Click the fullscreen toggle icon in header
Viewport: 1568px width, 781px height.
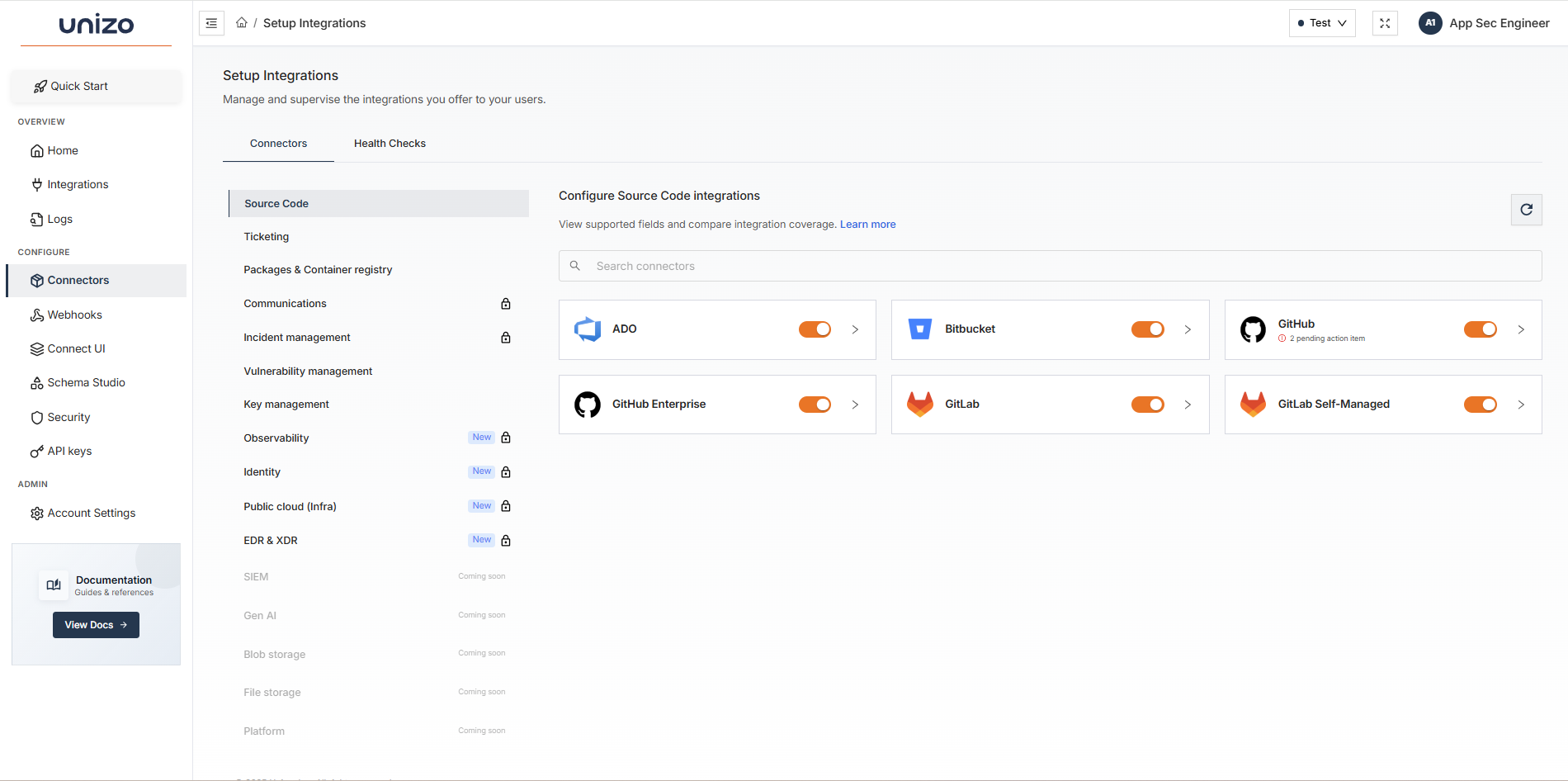click(x=1385, y=23)
